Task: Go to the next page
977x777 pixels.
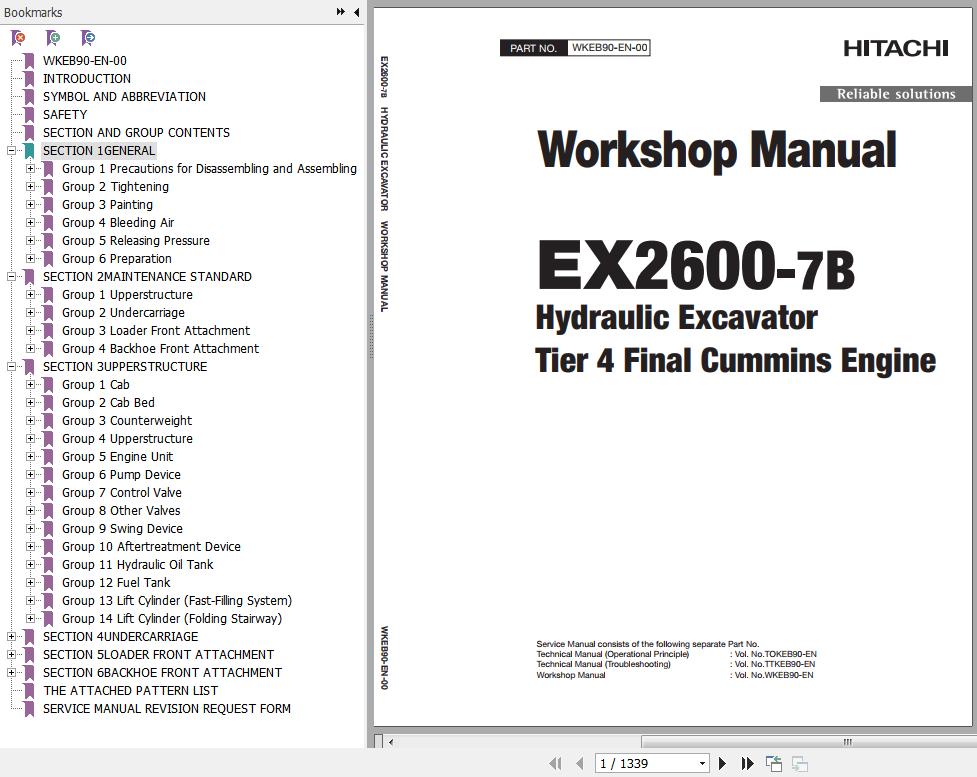Action: pyautogui.click(x=722, y=763)
